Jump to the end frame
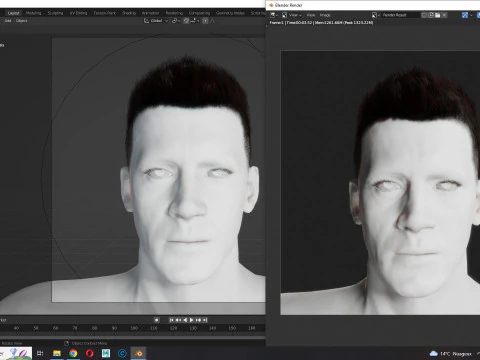Viewport: 480px width, 360px height. tap(205, 320)
